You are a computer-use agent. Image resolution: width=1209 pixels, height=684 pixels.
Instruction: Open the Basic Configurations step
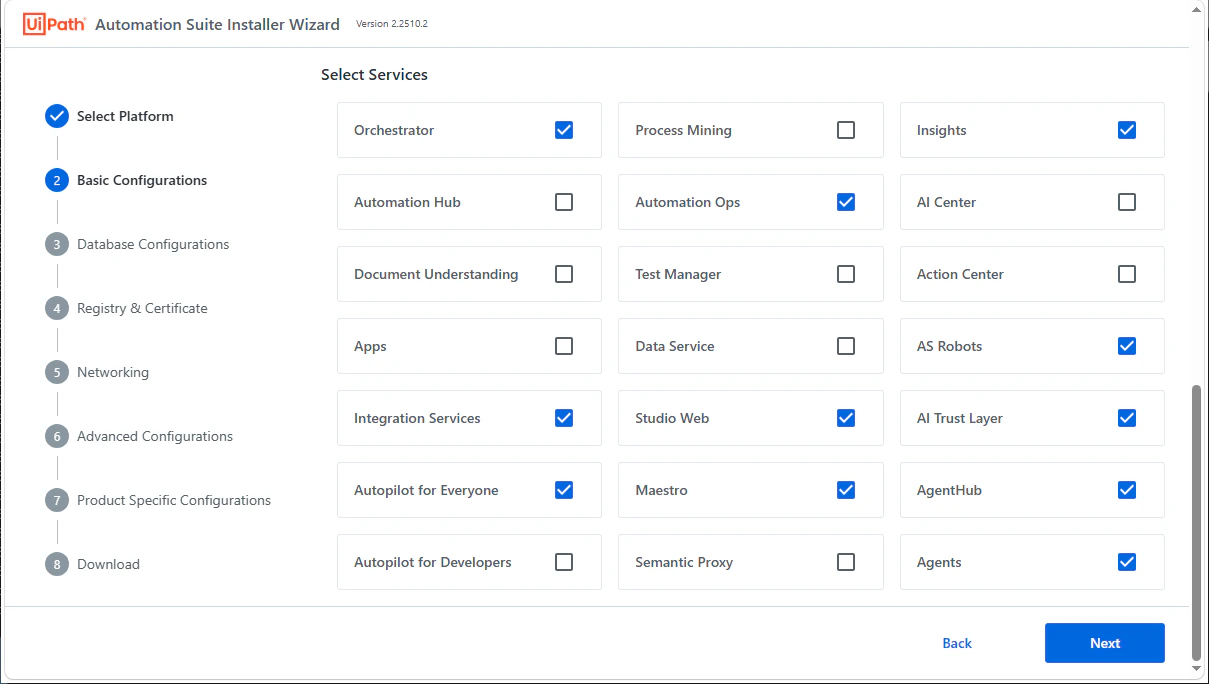(x=142, y=180)
